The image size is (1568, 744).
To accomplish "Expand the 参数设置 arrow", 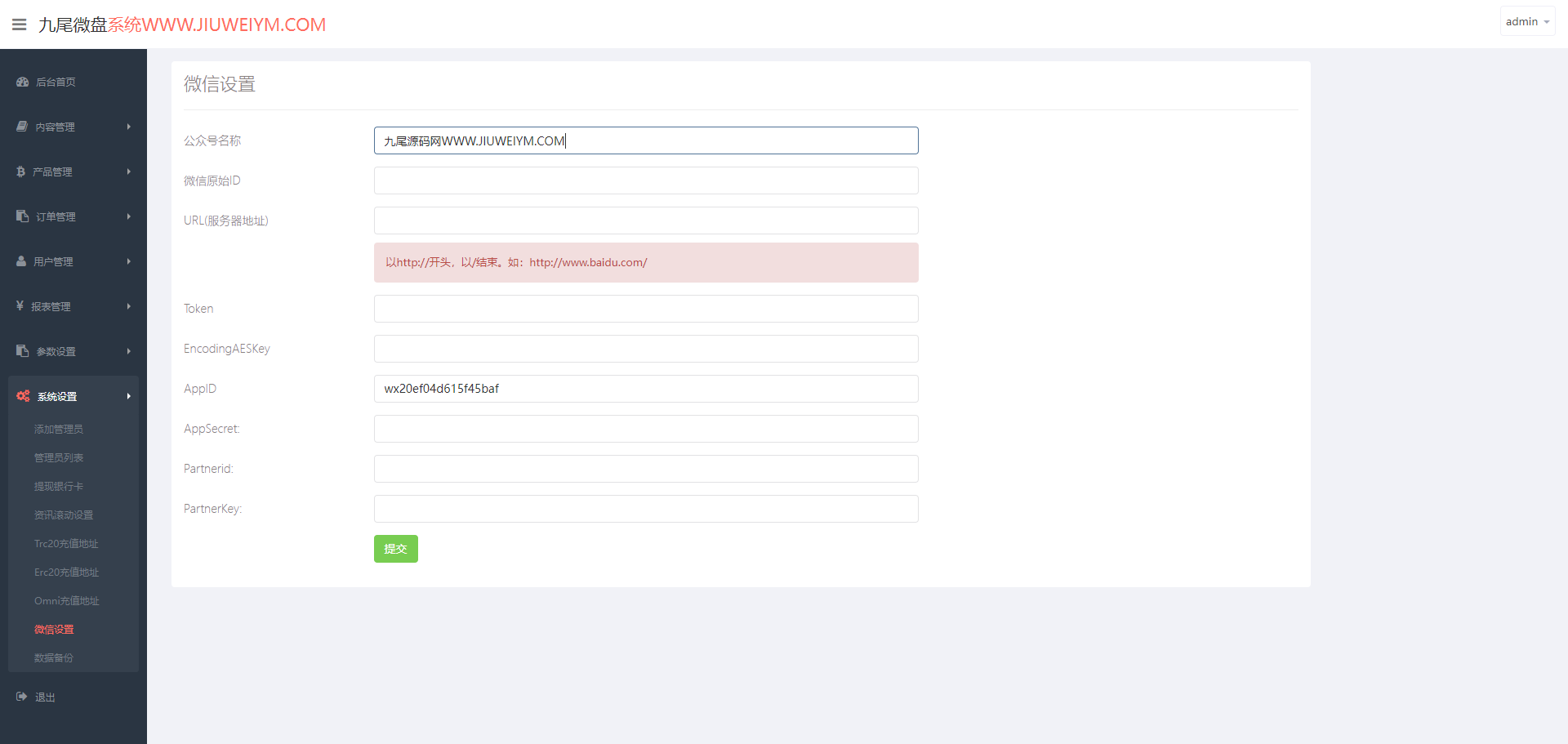I will (x=129, y=351).
